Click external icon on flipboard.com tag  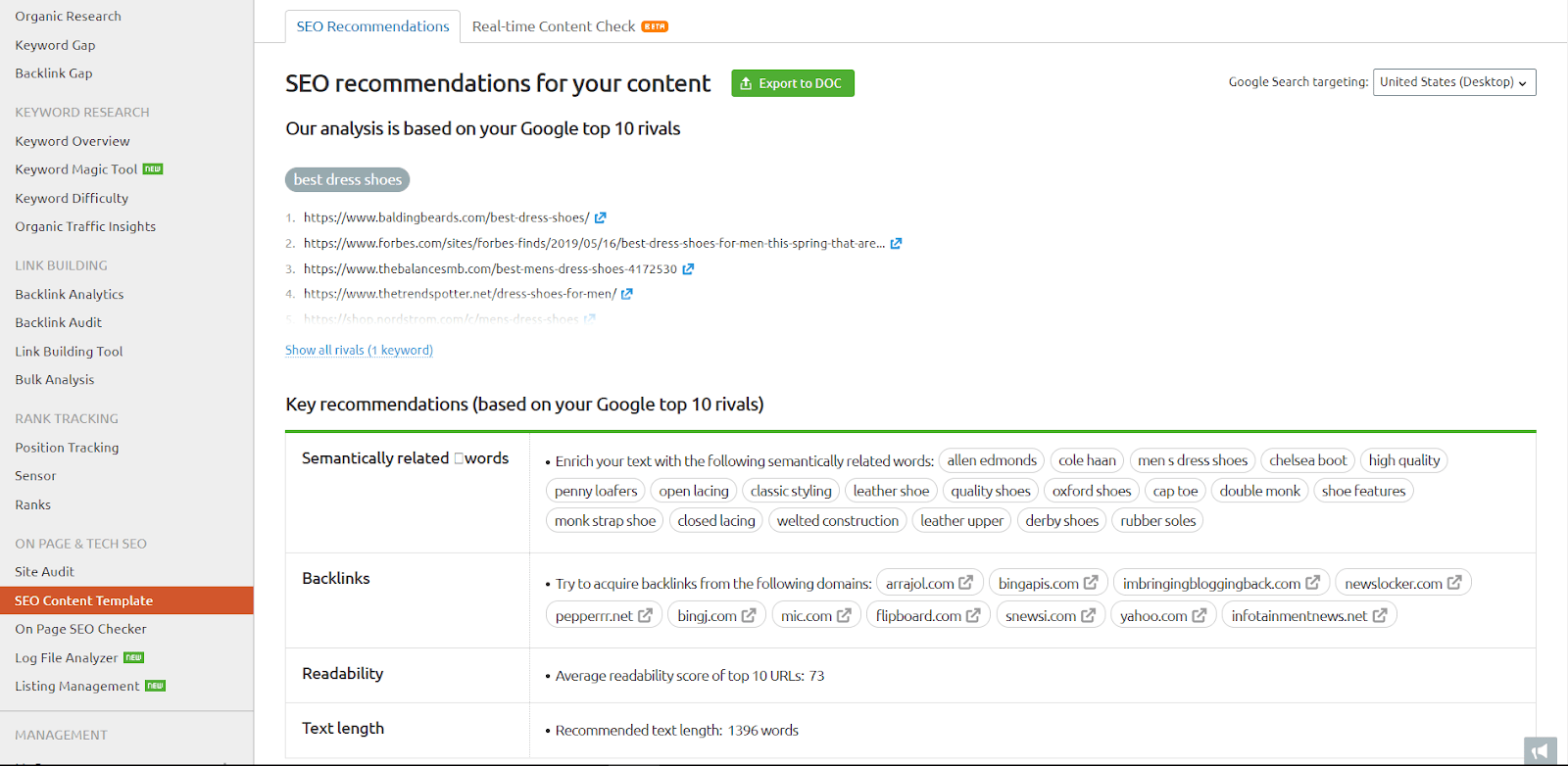pyautogui.click(x=973, y=615)
